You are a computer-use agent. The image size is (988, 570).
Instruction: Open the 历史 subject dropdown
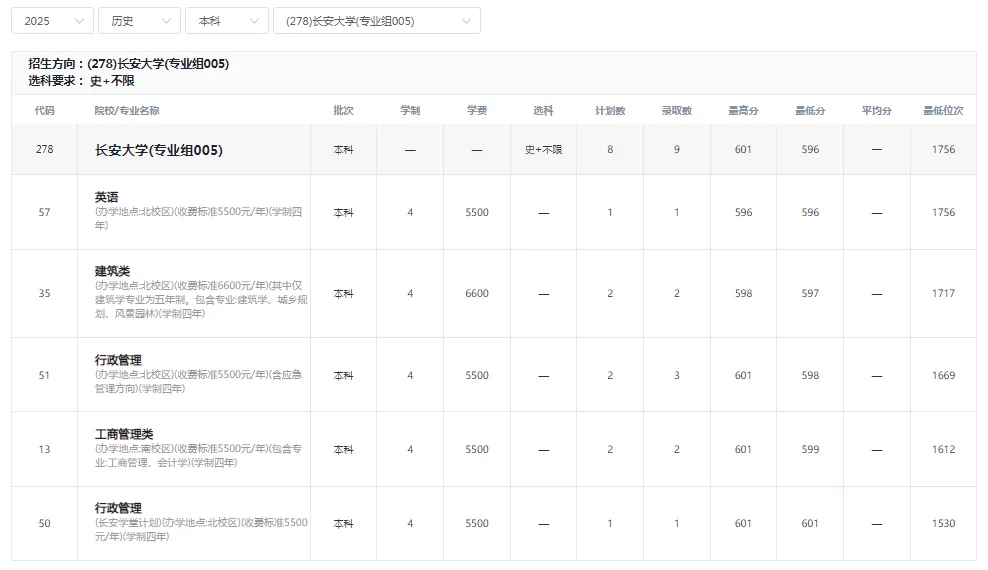pyautogui.click(x=139, y=21)
